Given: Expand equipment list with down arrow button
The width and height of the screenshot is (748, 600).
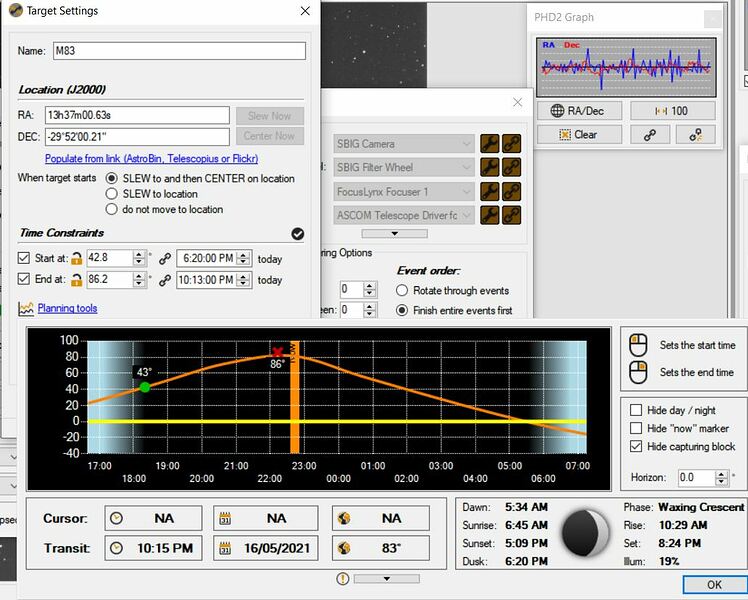Looking at the screenshot, I should click(393, 234).
